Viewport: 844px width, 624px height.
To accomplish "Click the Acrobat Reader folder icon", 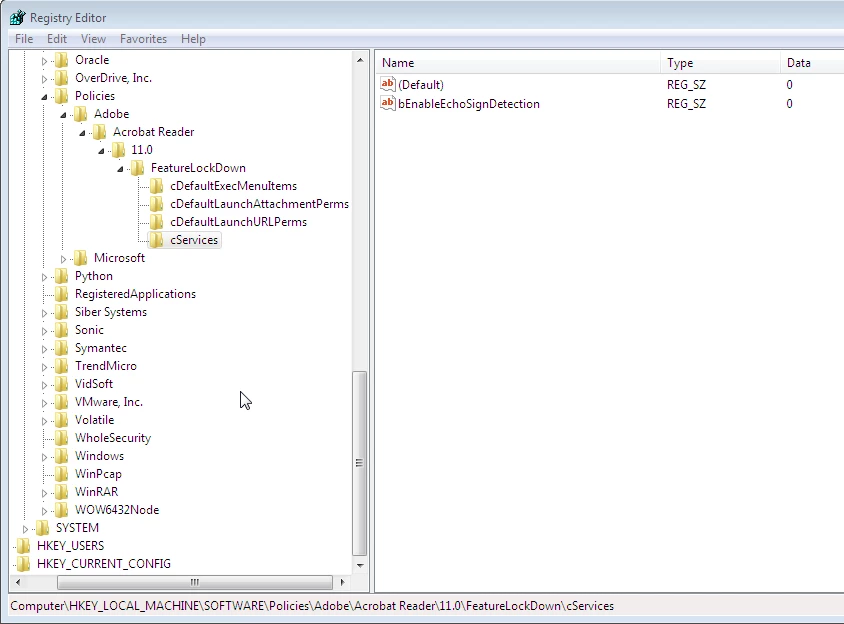I will click(100, 132).
